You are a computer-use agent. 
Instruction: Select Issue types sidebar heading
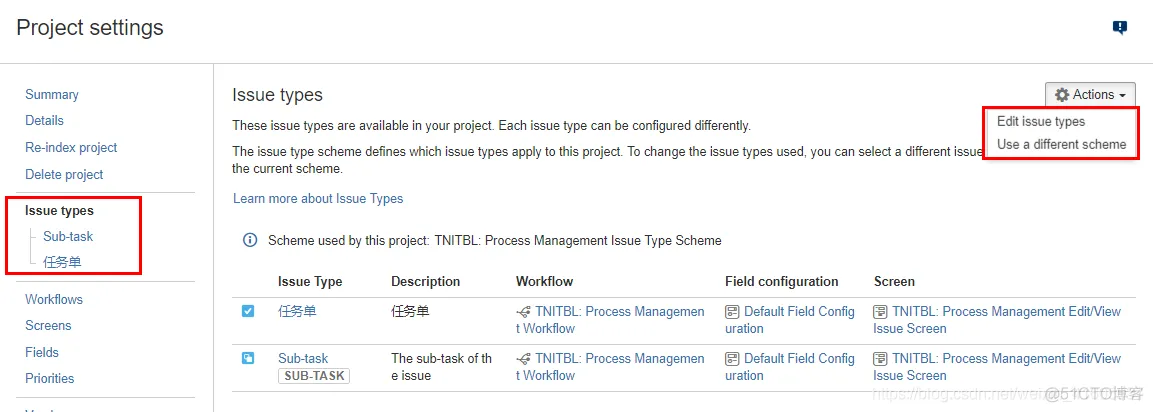point(60,210)
